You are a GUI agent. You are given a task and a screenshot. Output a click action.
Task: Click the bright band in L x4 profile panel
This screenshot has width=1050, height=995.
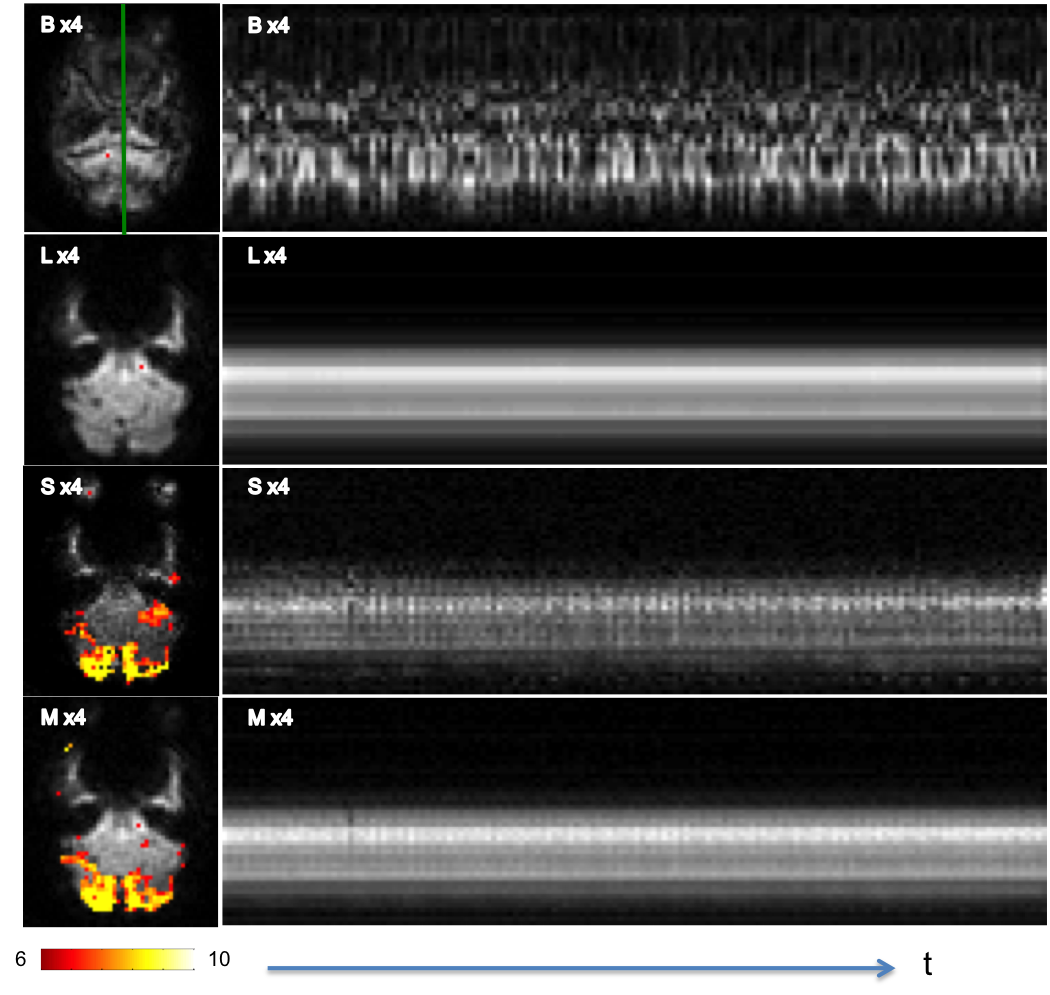[x=635, y=375]
